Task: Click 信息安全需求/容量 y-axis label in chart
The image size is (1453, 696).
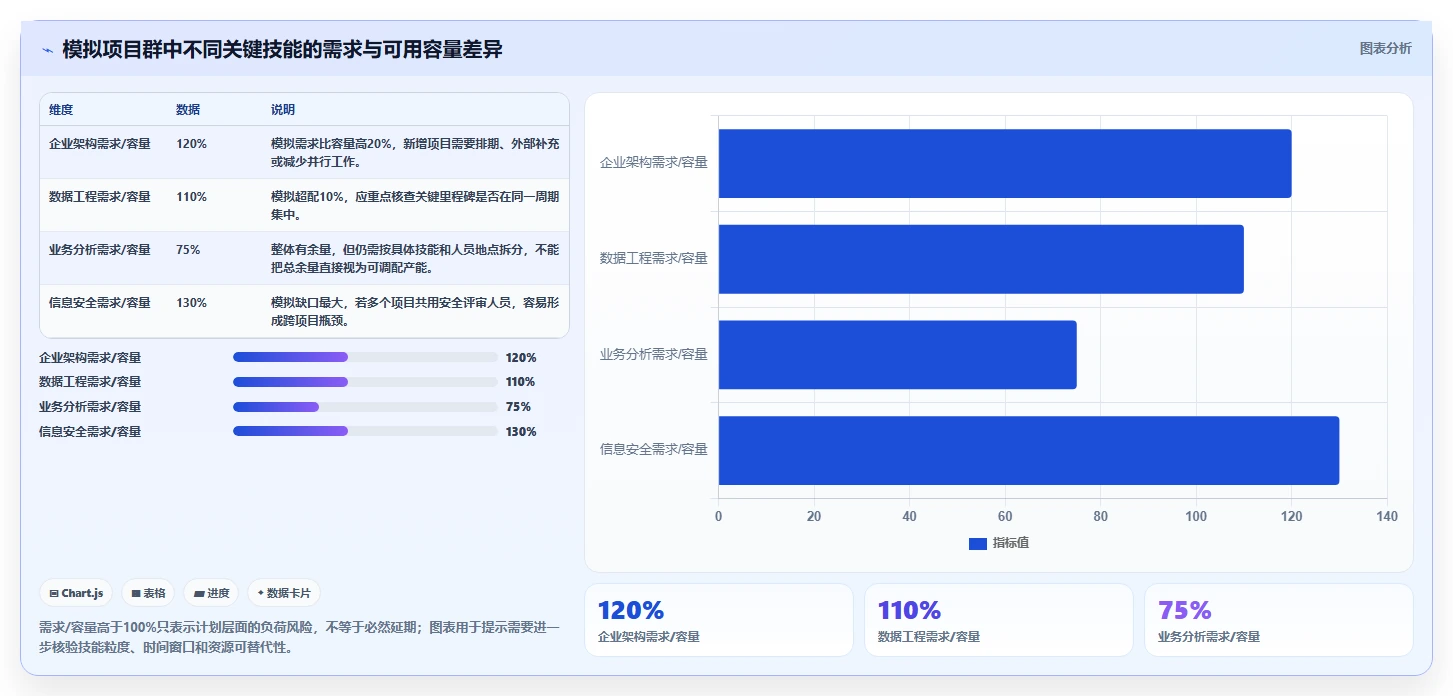Action: point(654,450)
